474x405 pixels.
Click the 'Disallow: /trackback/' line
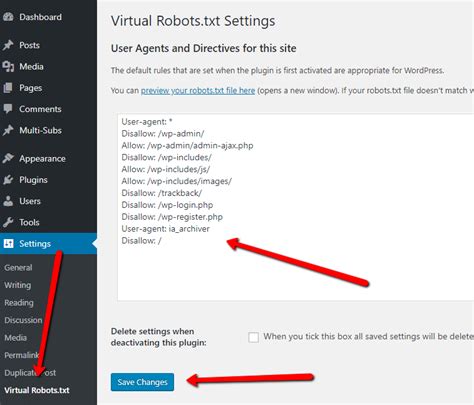162,193
